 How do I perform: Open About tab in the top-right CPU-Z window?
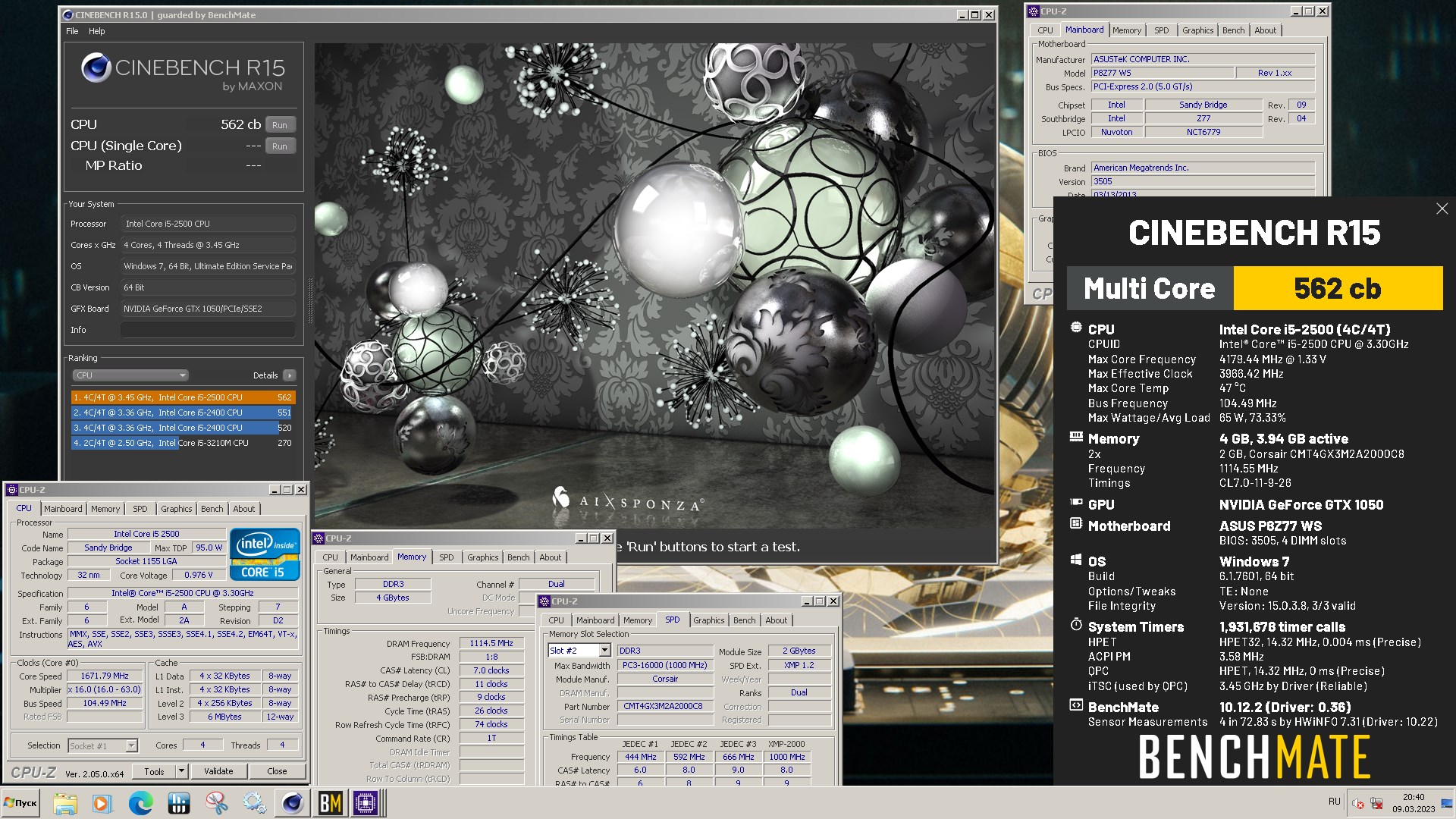[x=1266, y=30]
